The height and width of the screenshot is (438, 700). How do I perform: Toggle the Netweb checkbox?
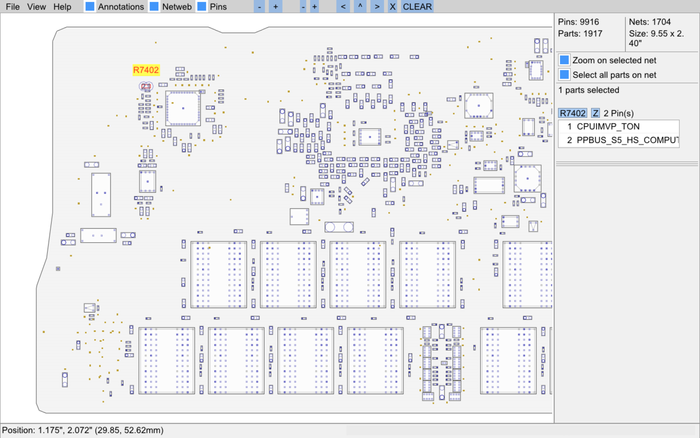155,7
